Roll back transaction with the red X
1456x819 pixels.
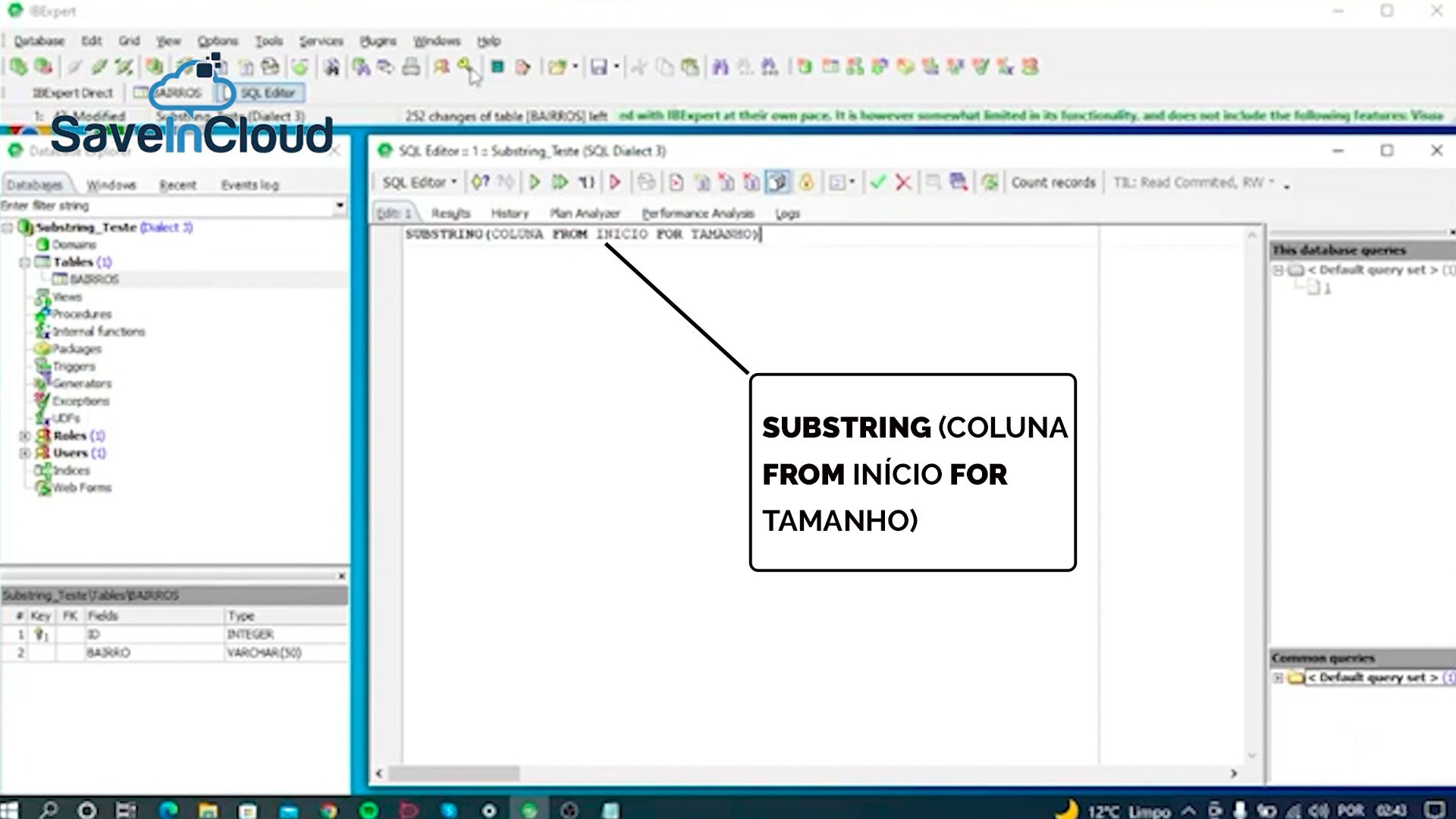[x=902, y=182]
